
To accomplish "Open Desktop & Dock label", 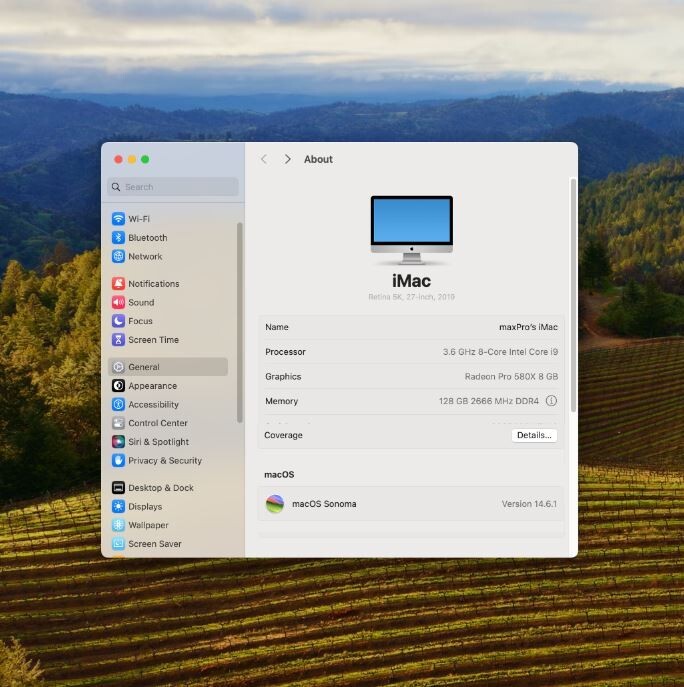I will click(161, 488).
